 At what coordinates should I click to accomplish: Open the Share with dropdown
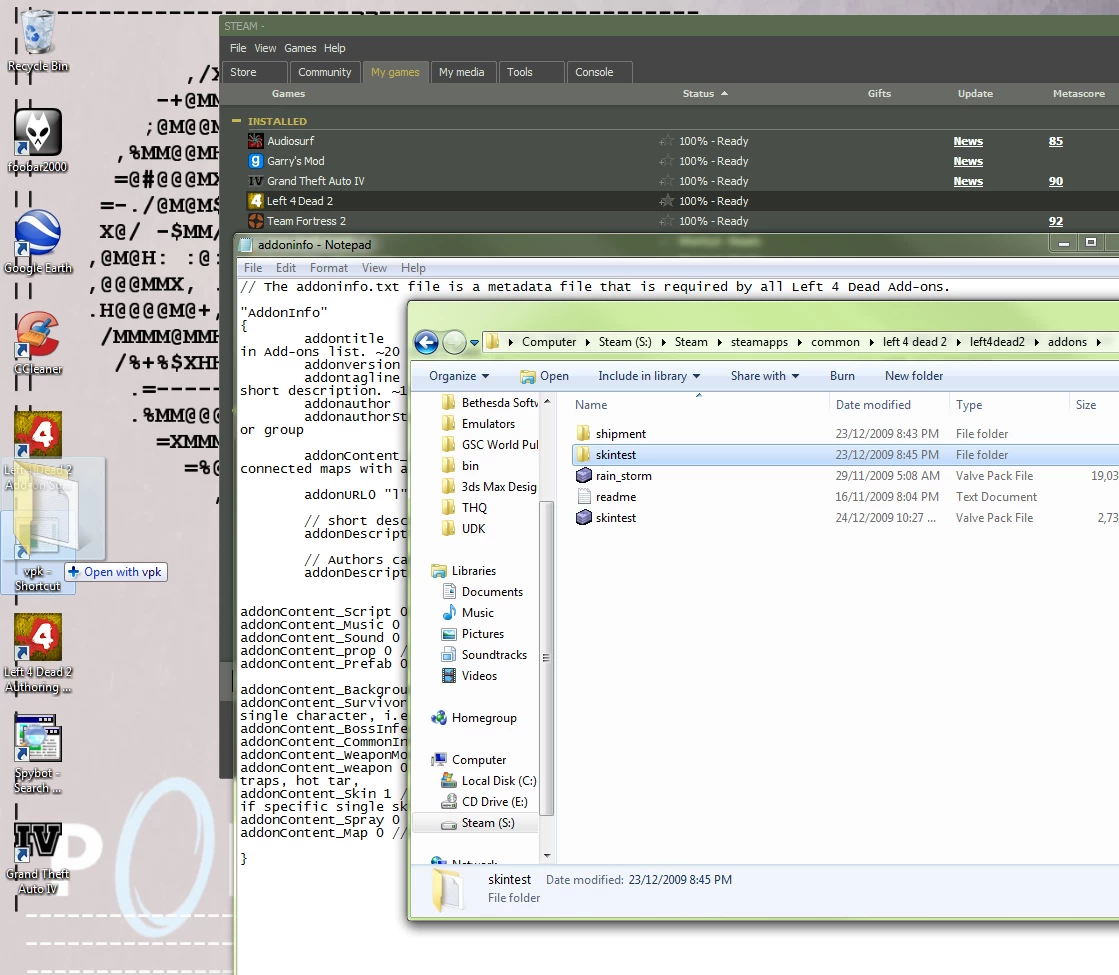[764, 375]
